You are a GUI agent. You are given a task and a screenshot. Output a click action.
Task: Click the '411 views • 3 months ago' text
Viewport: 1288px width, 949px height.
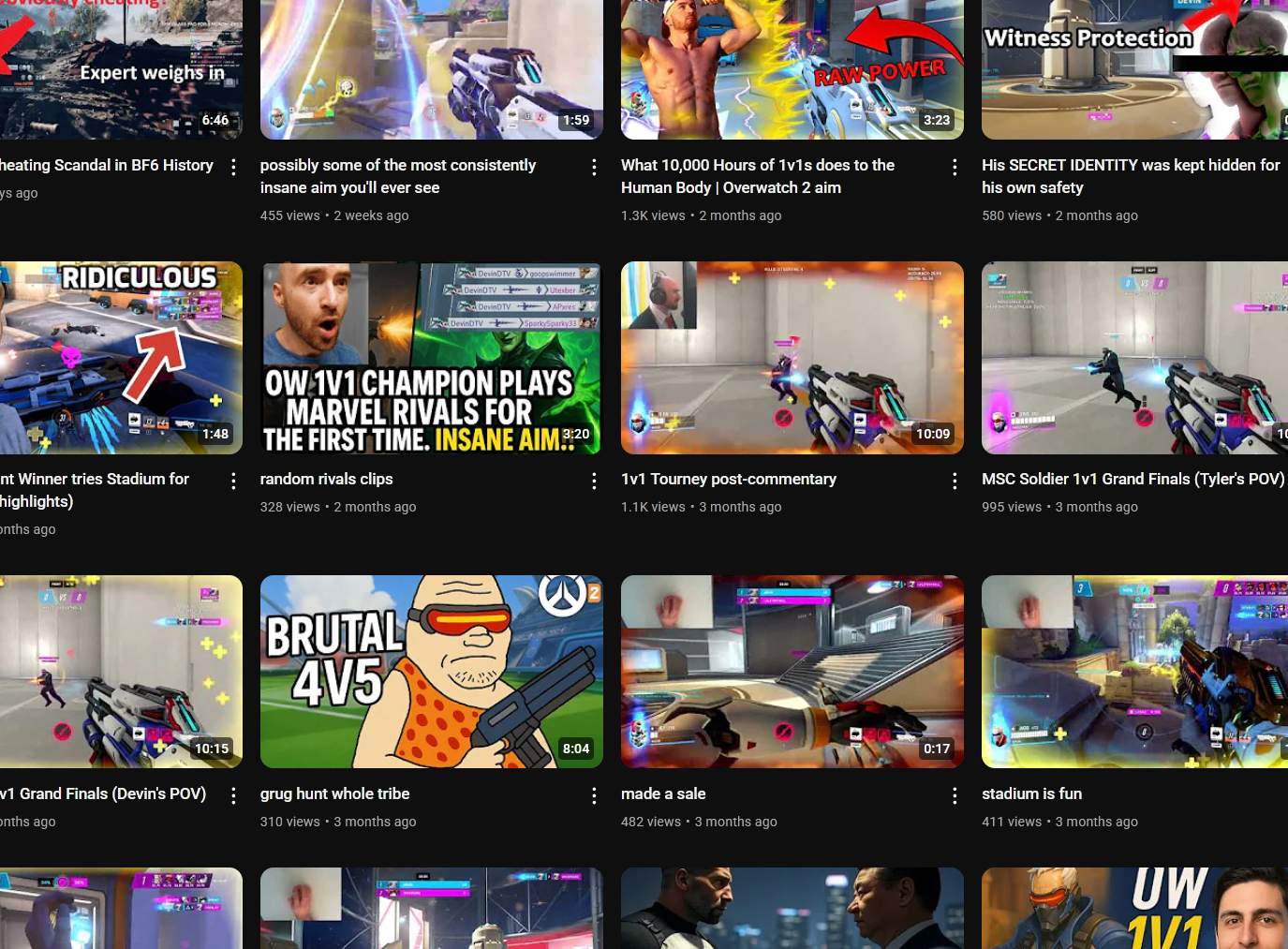pyautogui.click(x=1060, y=822)
